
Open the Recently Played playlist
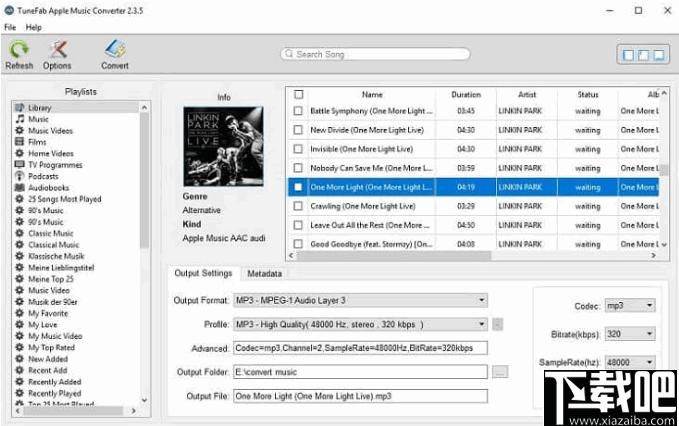click(55, 393)
